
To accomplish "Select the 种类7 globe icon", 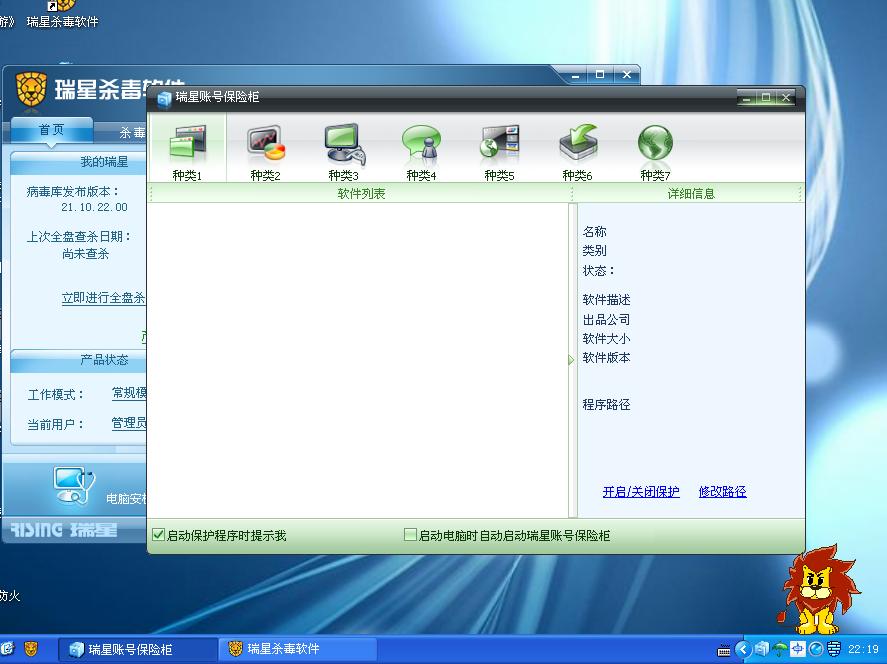I will pyautogui.click(x=655, y=145).
